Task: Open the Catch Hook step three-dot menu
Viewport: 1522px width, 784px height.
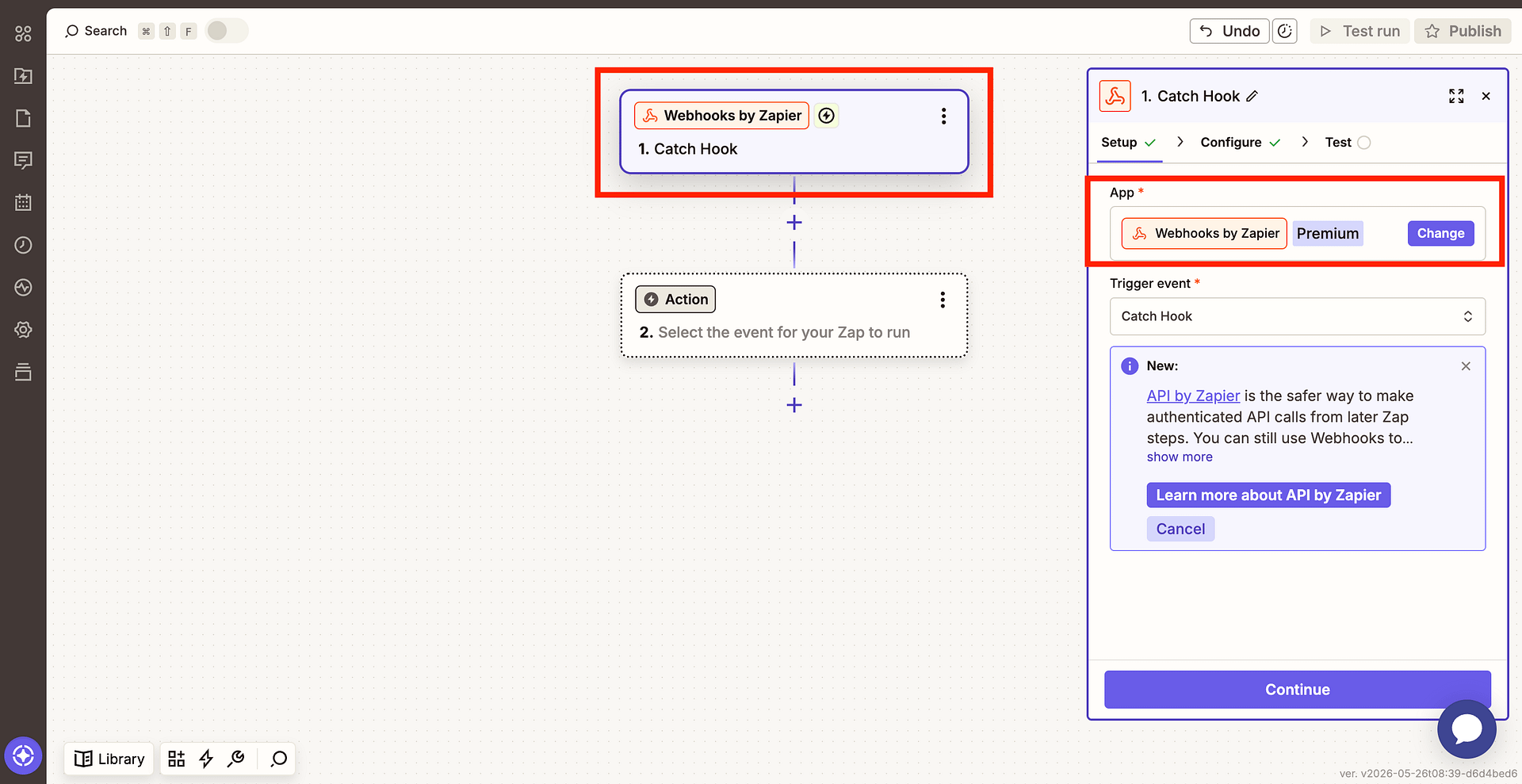Action: tap(943, 117)
